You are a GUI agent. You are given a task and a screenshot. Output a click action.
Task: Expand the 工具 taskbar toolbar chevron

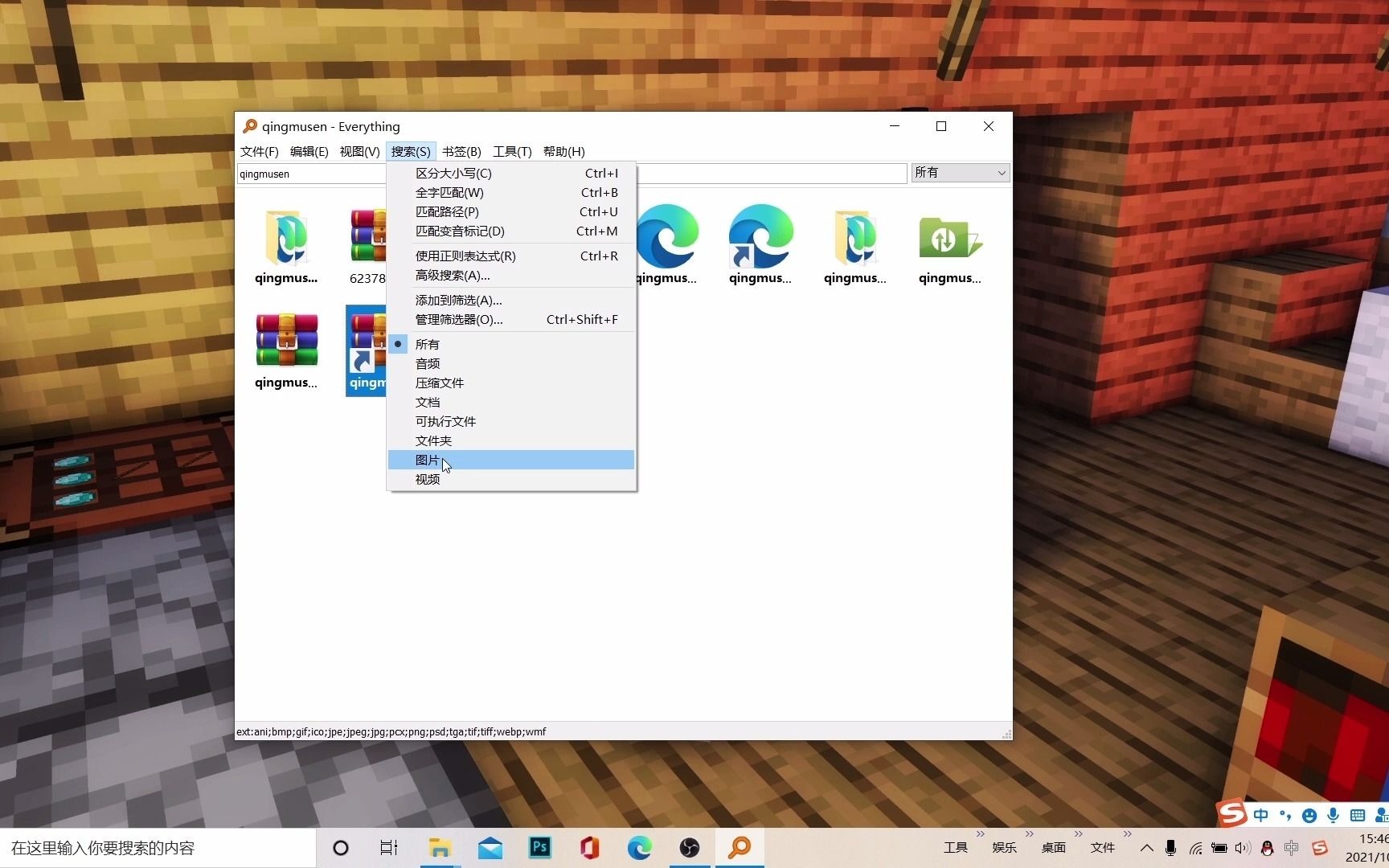(x=980, y=834)
